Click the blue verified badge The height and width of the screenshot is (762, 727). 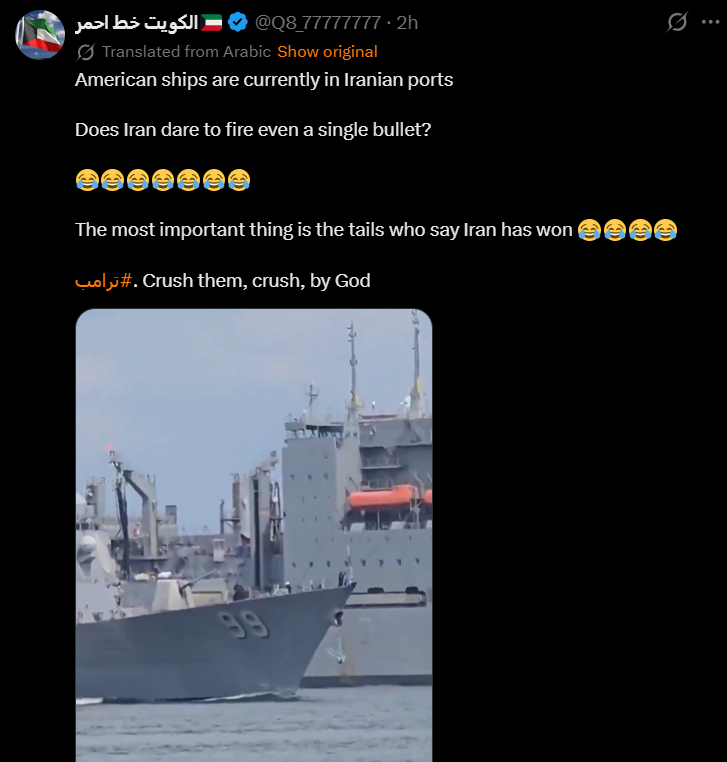pyautogui.click(x=238, y=22)
